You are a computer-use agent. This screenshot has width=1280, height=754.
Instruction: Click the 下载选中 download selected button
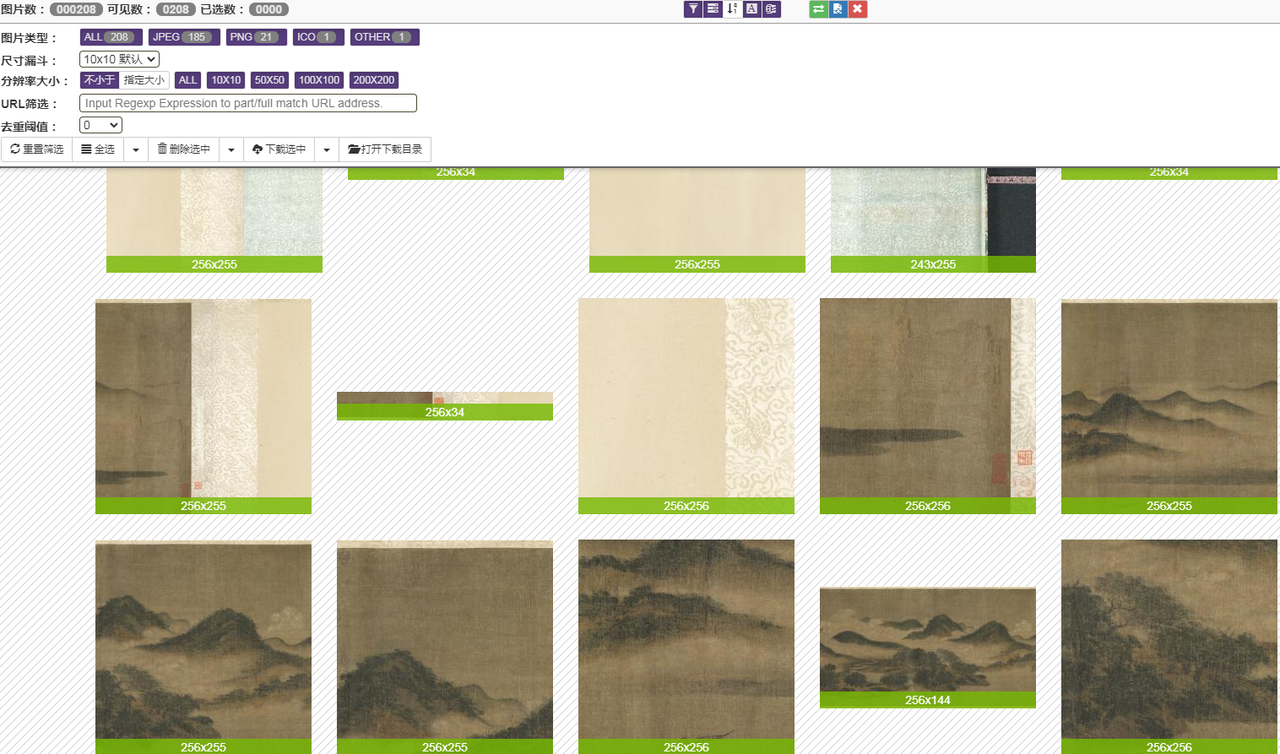pos(279,149)
